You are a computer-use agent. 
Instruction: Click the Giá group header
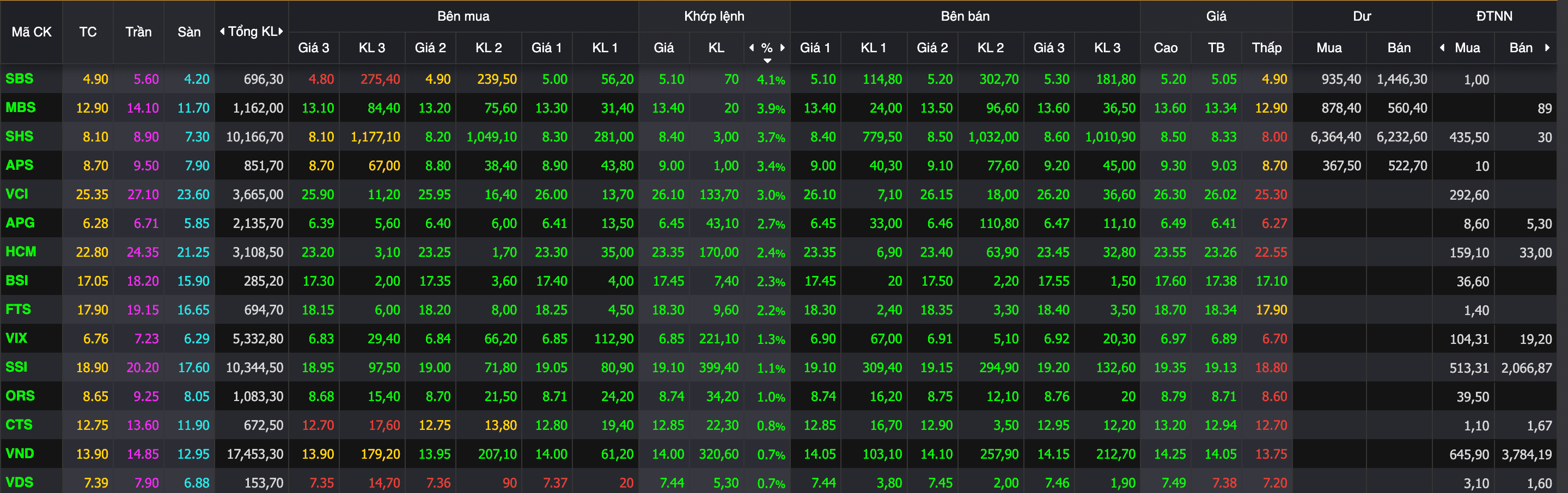1216,16
